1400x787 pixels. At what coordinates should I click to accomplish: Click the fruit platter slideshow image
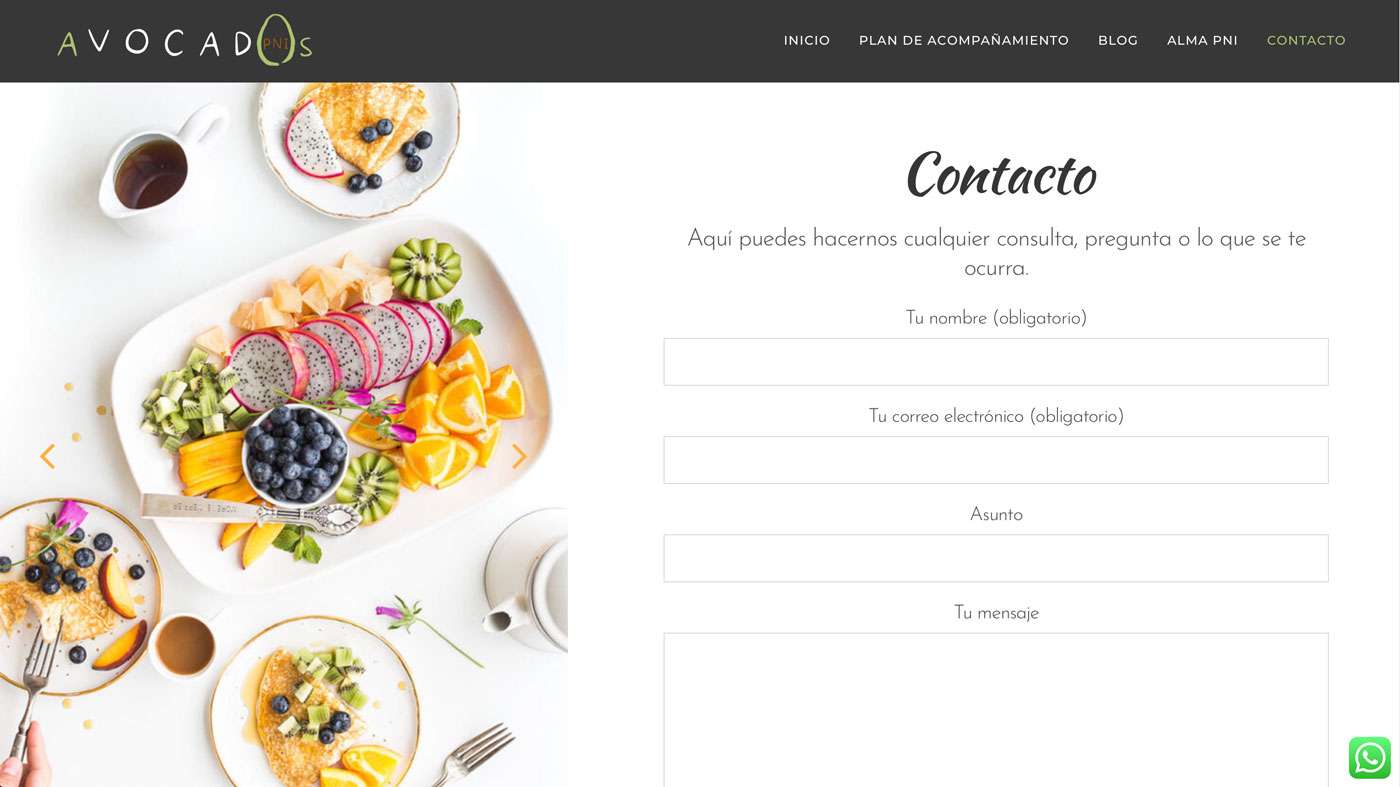point(284,435)
